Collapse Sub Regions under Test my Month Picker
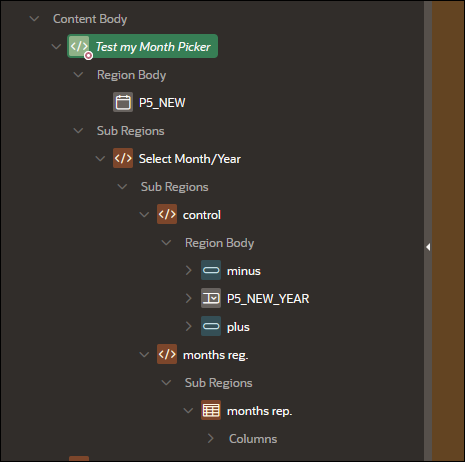The height and width of the screenshot is (462, 465). (x=78, y=131)
